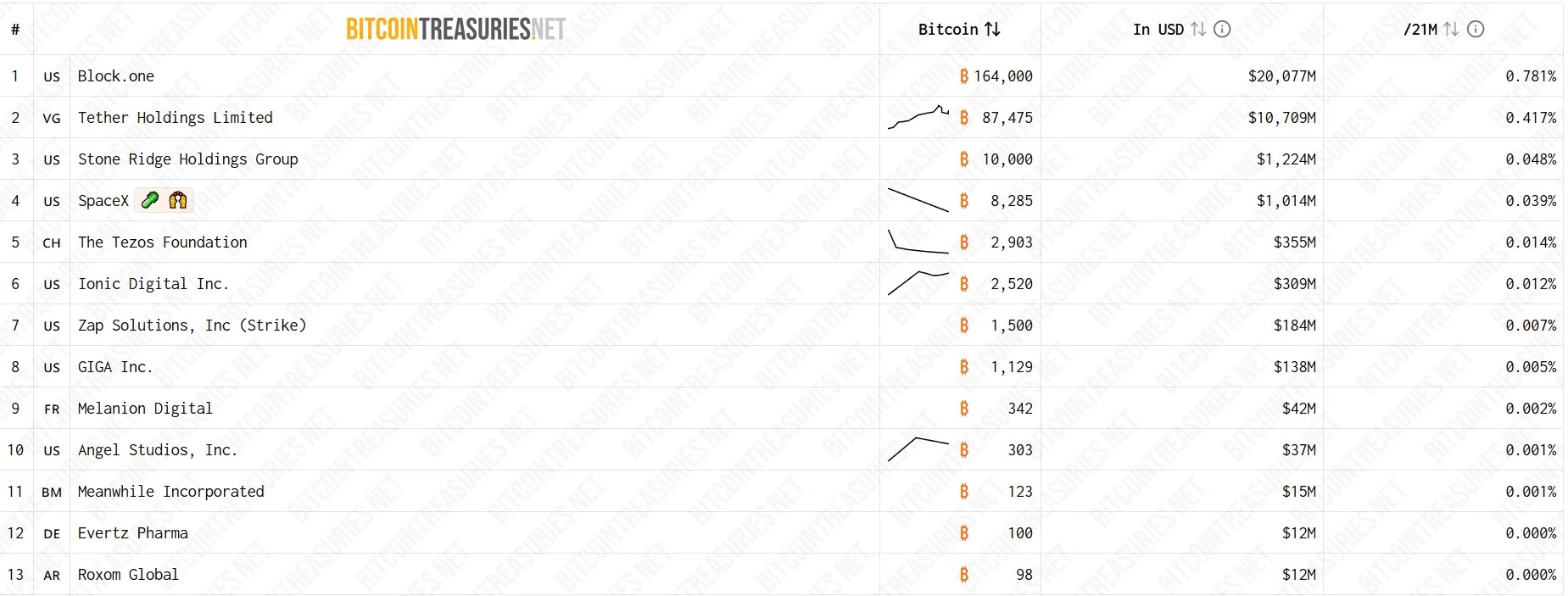This screenshot has width=1568, height=596.
Task: Open the Block.one entry
Action: click(115, 76)
